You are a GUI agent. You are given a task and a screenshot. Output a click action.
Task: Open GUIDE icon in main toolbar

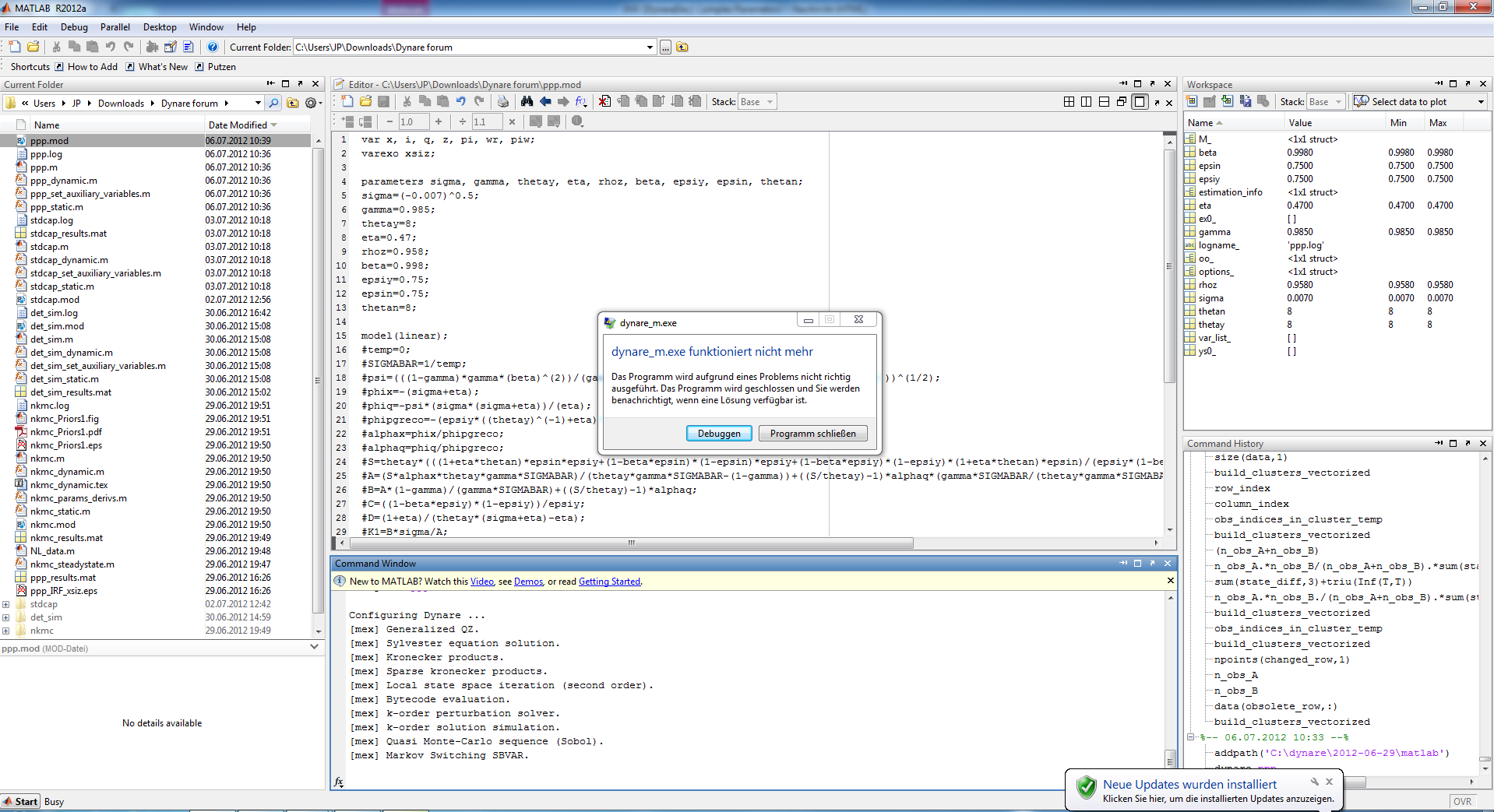[170, 47]
